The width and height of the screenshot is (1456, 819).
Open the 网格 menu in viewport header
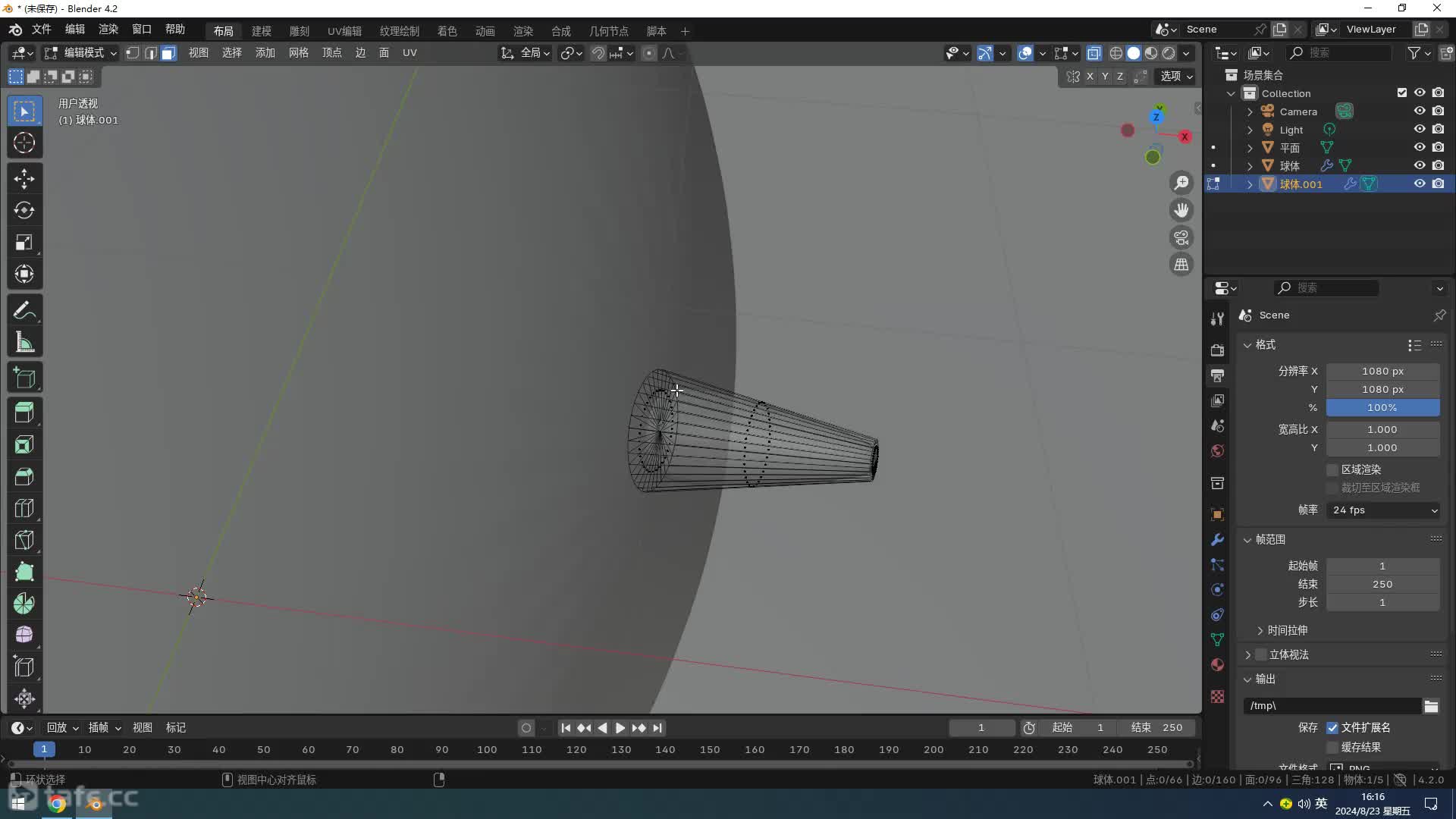click(299, 53)
